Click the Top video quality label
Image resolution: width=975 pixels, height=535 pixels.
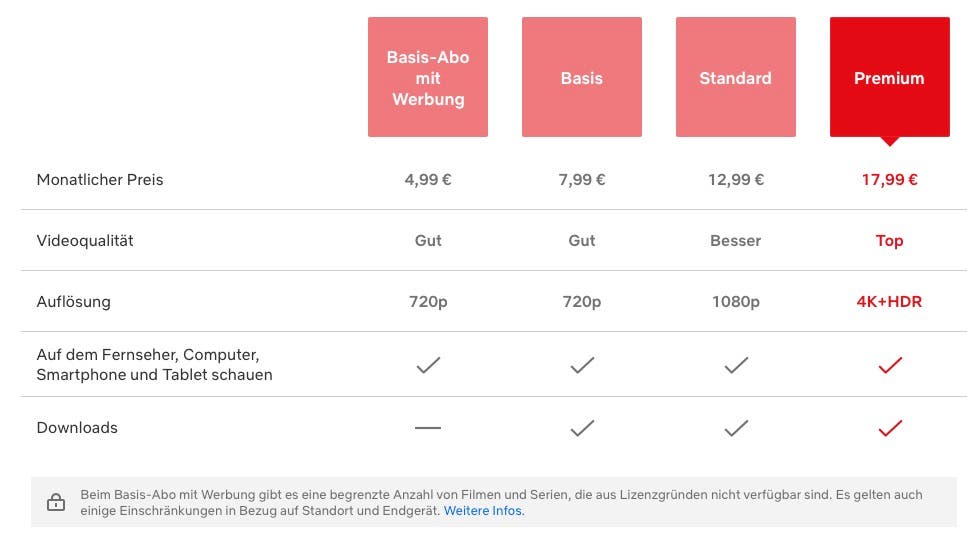(x=889, y=241)
